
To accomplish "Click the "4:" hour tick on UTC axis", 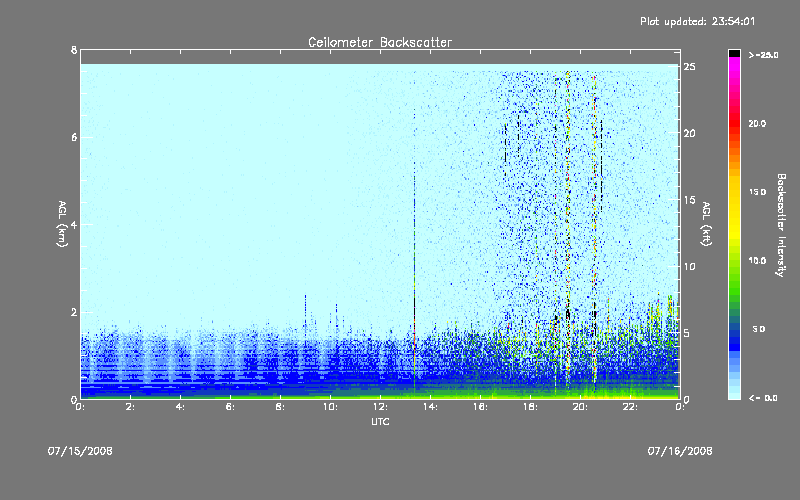I will pos(180,407).
